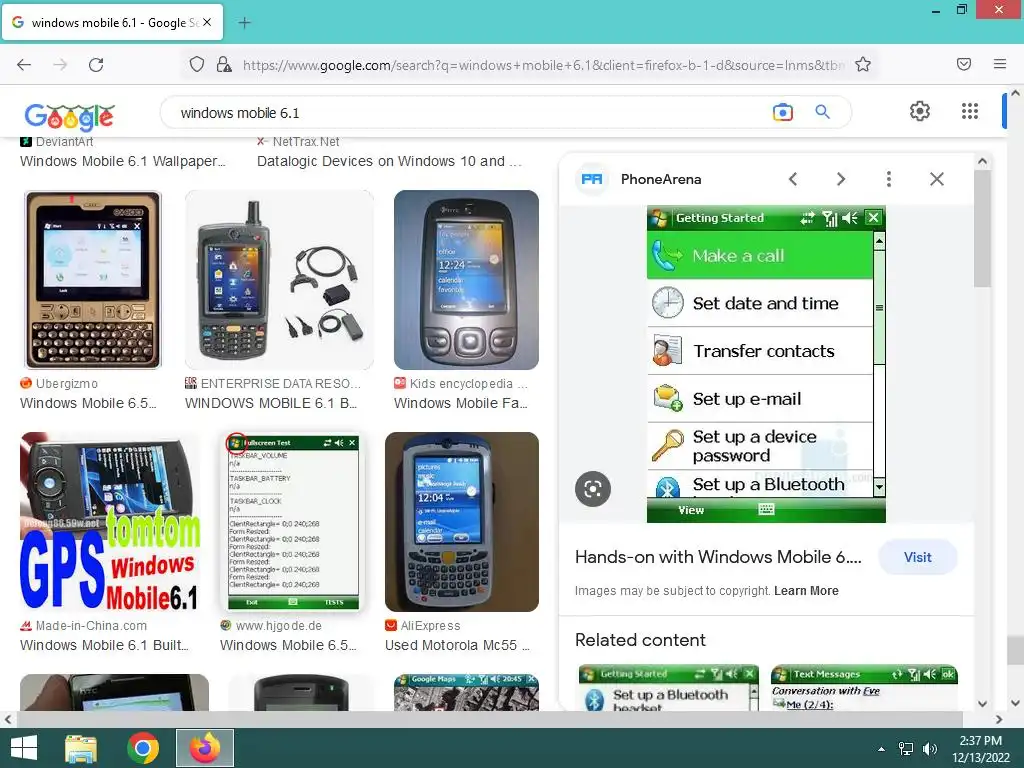Open Google quick settings gear
The image size is (1024, 768).
(x=920, y=111)
